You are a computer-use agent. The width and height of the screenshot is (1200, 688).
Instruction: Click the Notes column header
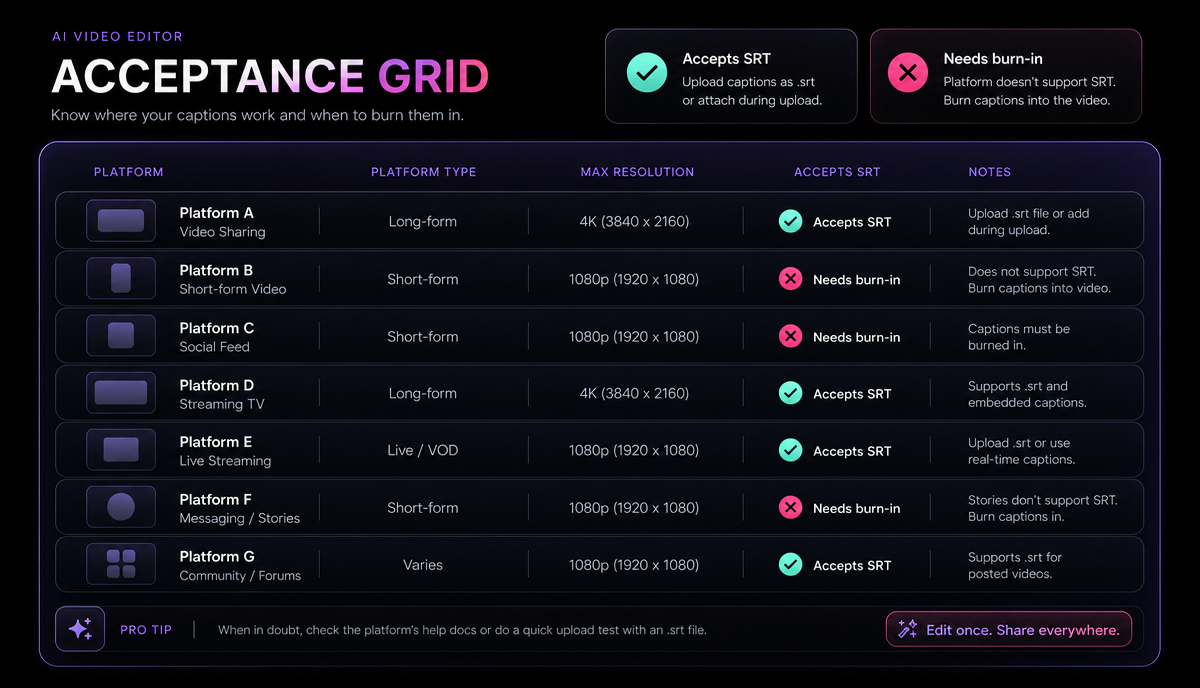(989, 172)
